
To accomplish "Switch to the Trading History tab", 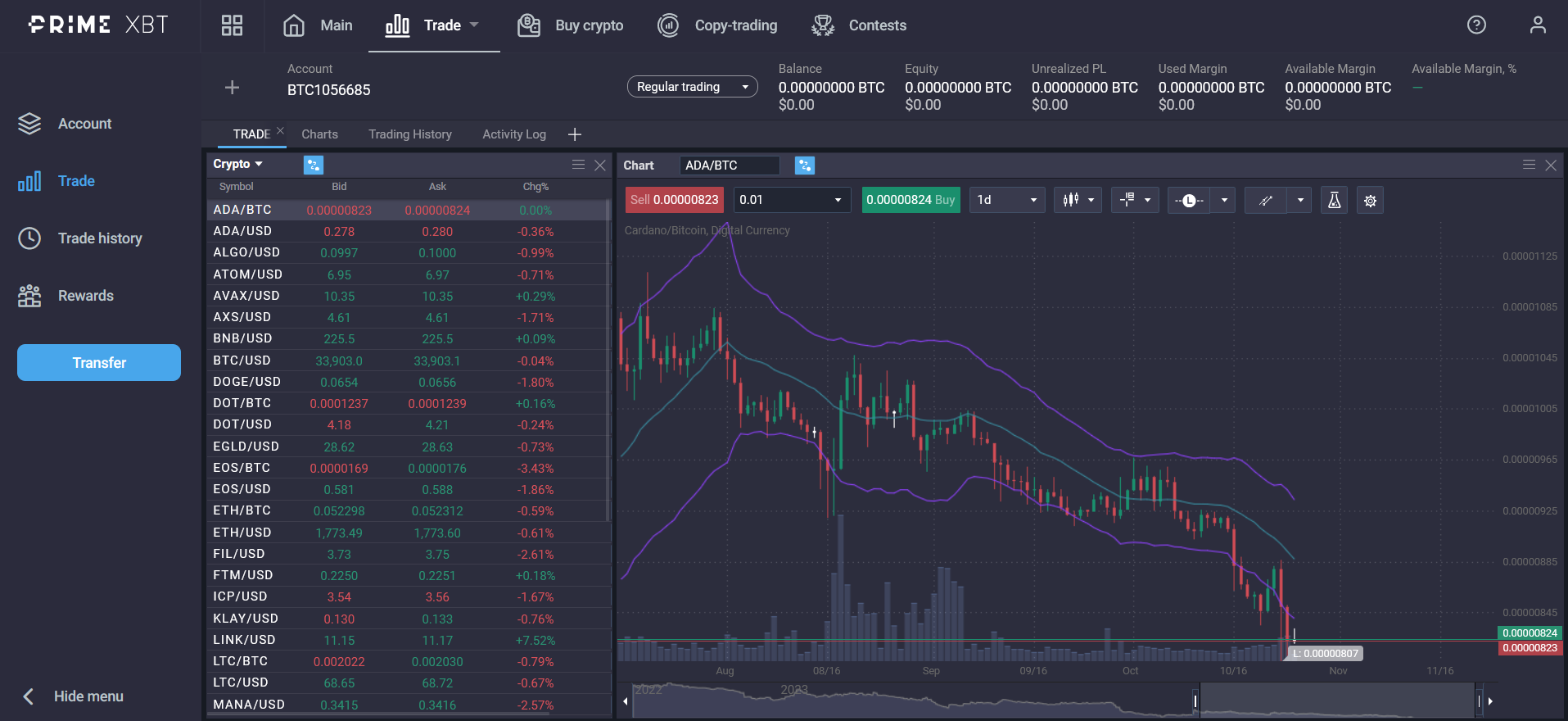I will [410, 134].
